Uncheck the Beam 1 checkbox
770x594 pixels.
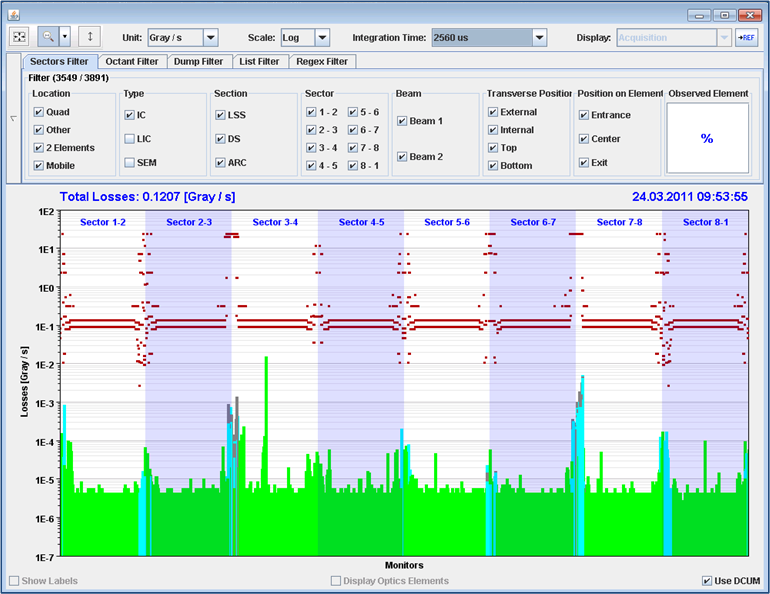coord(402,121)
